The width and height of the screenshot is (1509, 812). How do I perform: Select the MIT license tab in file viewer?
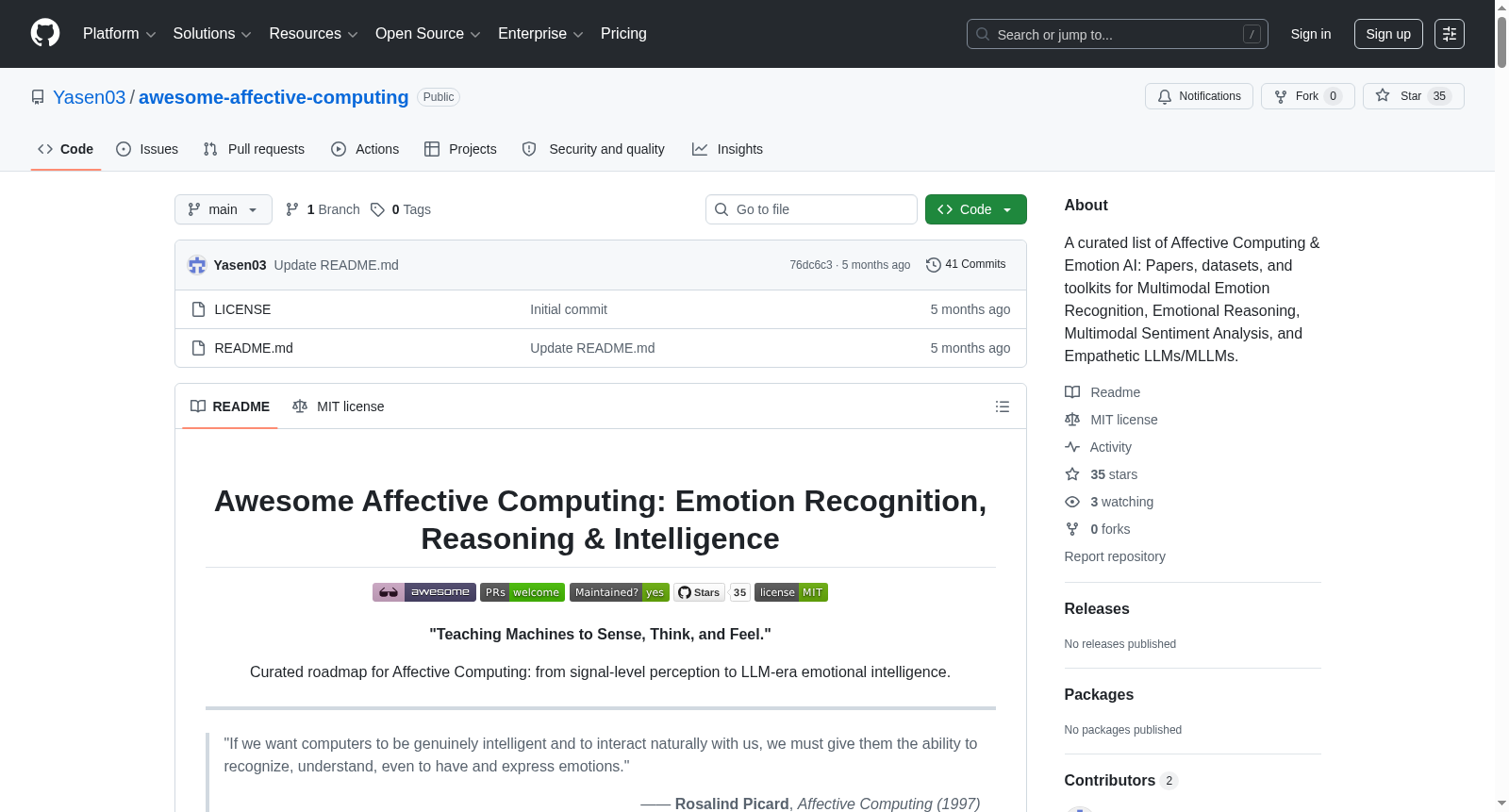339,406
